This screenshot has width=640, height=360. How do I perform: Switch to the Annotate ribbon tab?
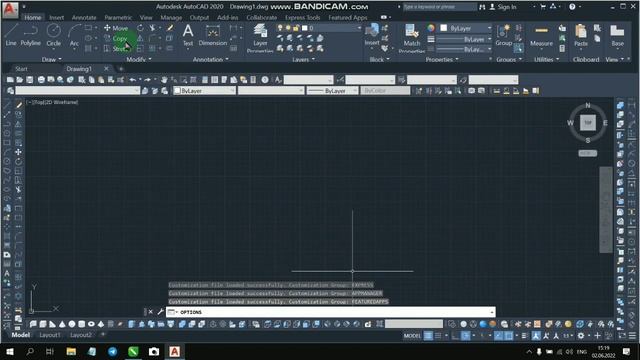coord(84,18)
